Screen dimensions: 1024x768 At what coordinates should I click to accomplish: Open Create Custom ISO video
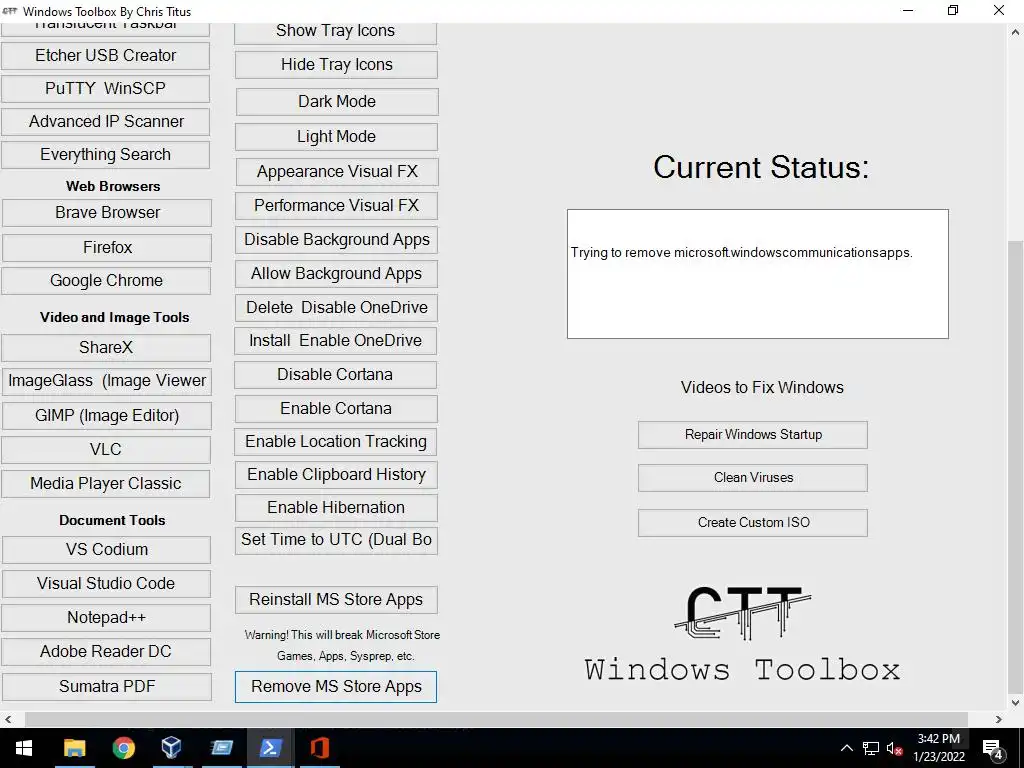(x=753, y=523)
